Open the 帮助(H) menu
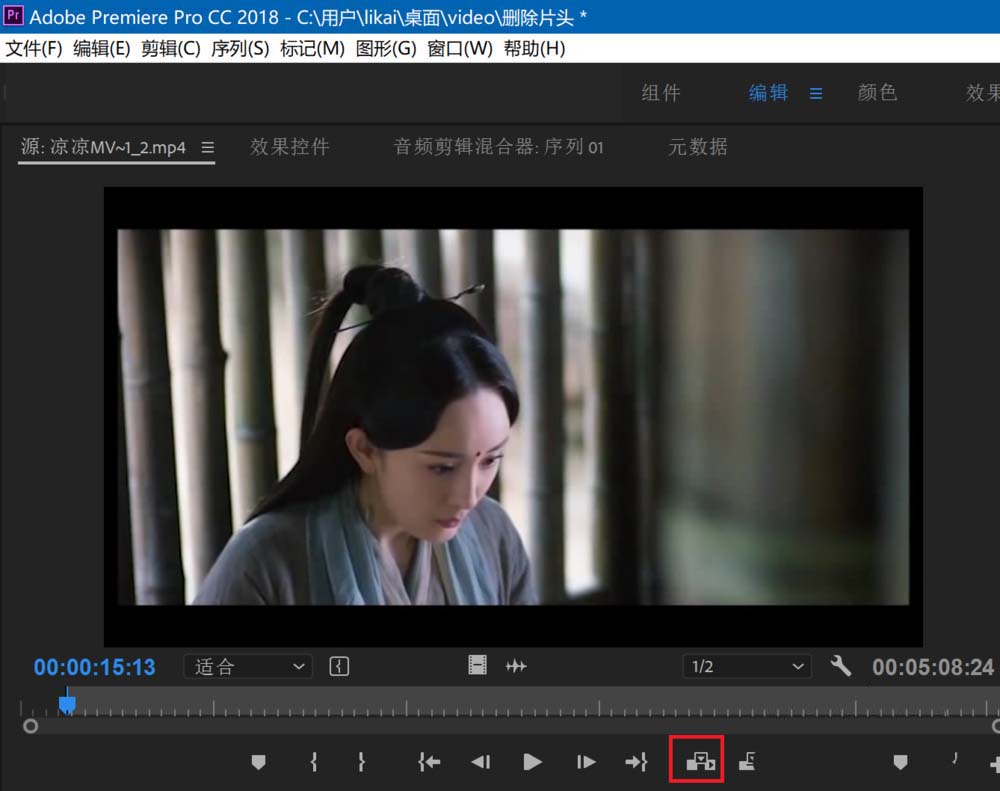 pyautogui.click(x=534, y=48)
